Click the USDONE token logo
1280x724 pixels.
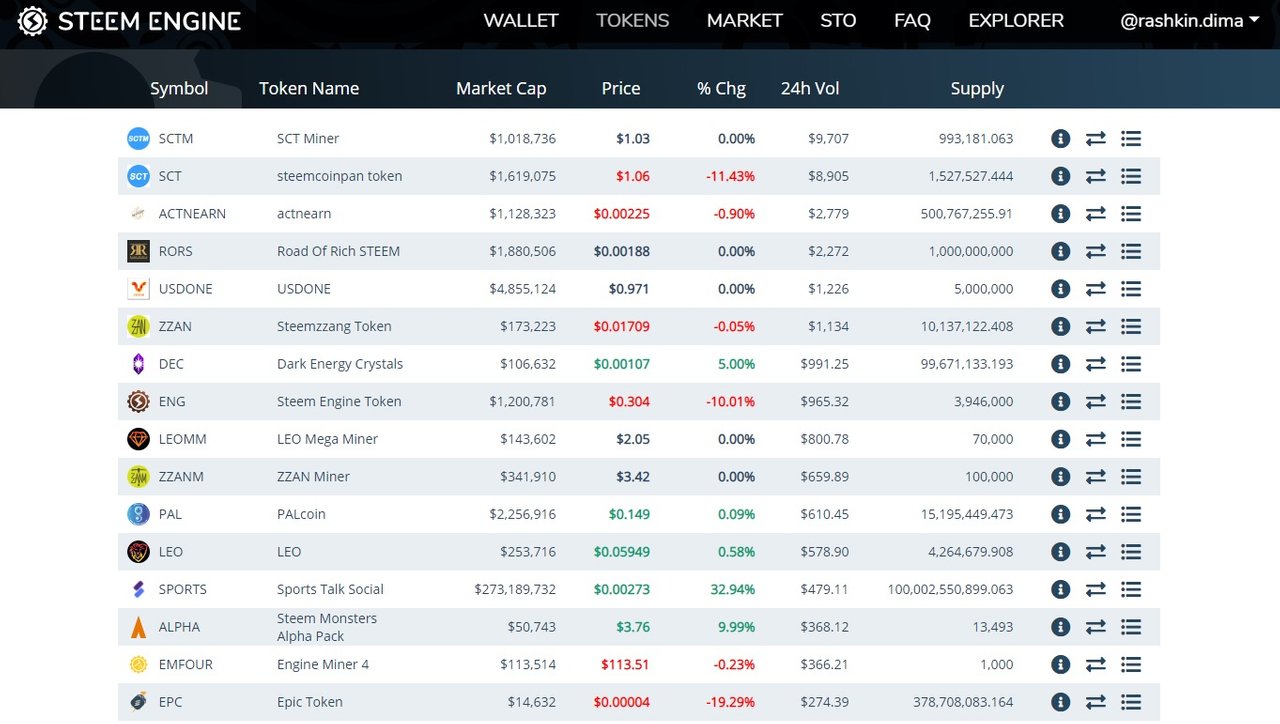click(x=138, y=289)
